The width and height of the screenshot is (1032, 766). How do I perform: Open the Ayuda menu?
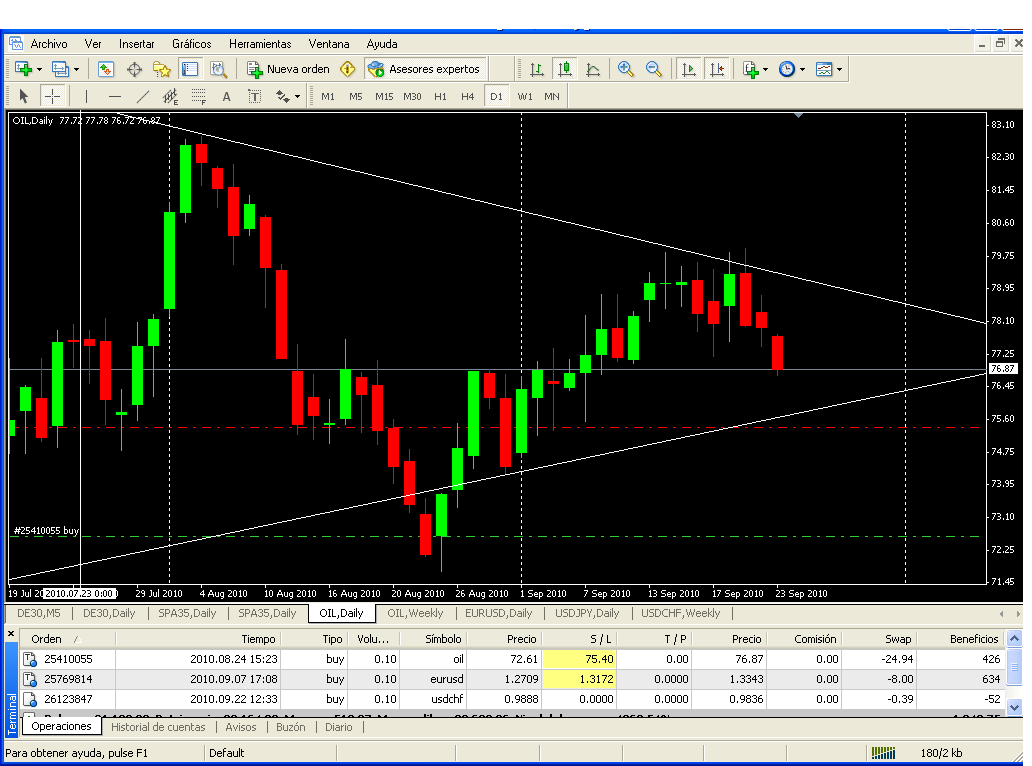(x=382, y=44)
